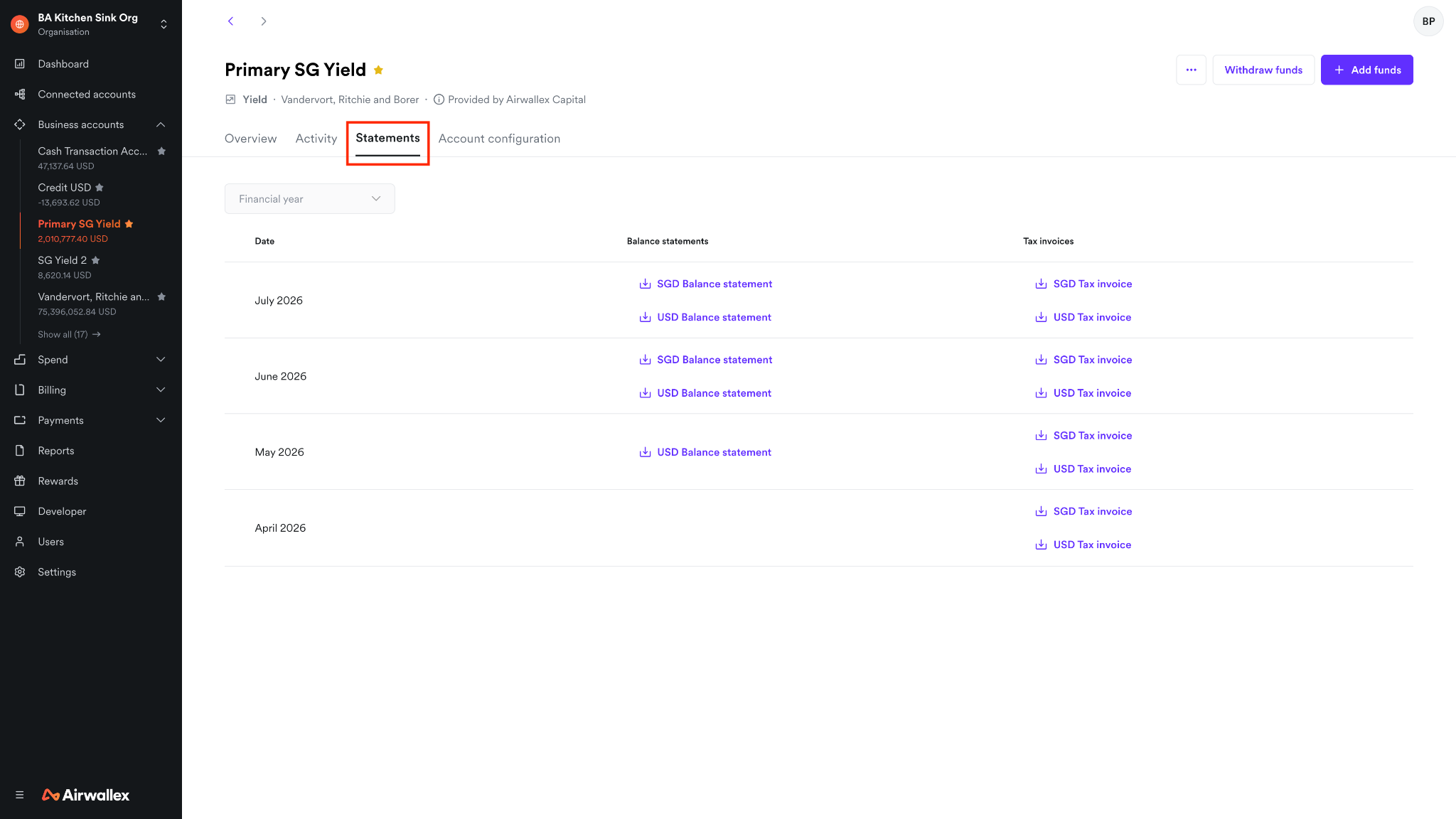
Task: Go forward with the right arrow
Action: pyautogui.click(x=264, y=21)
